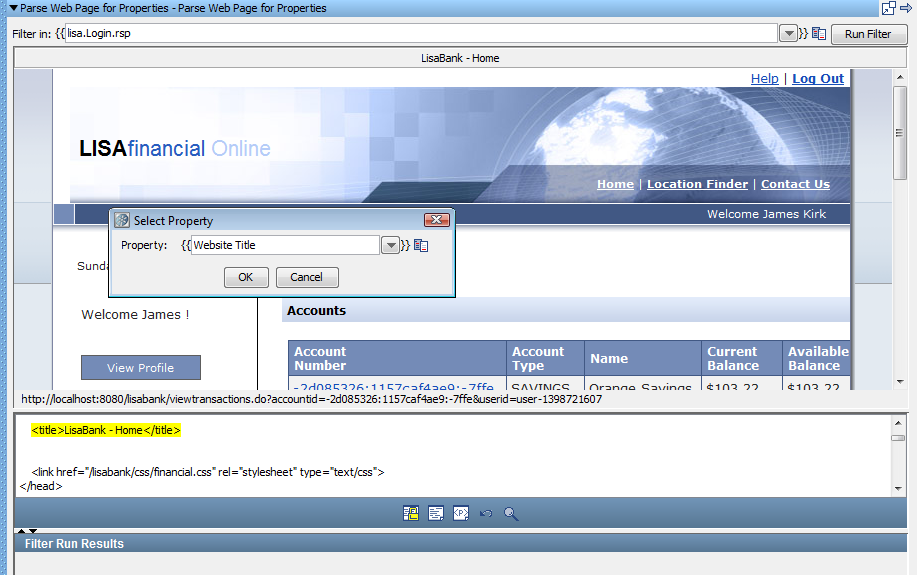Click the LisaBank - Home page title bar
Viewport: 918px width, 575px height.
pos(460,58)
